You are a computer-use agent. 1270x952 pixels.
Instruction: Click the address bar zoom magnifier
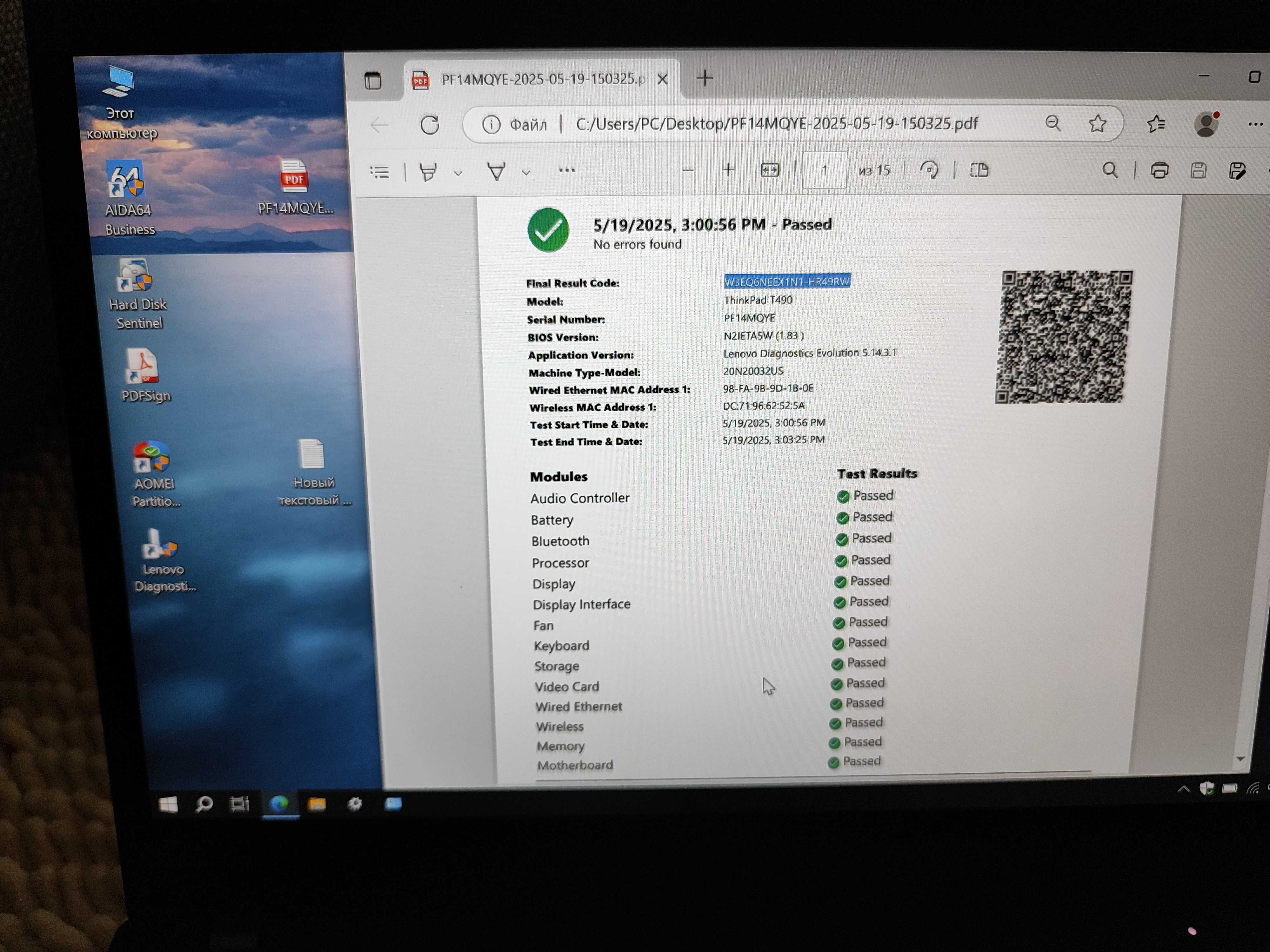point(1053,123)
